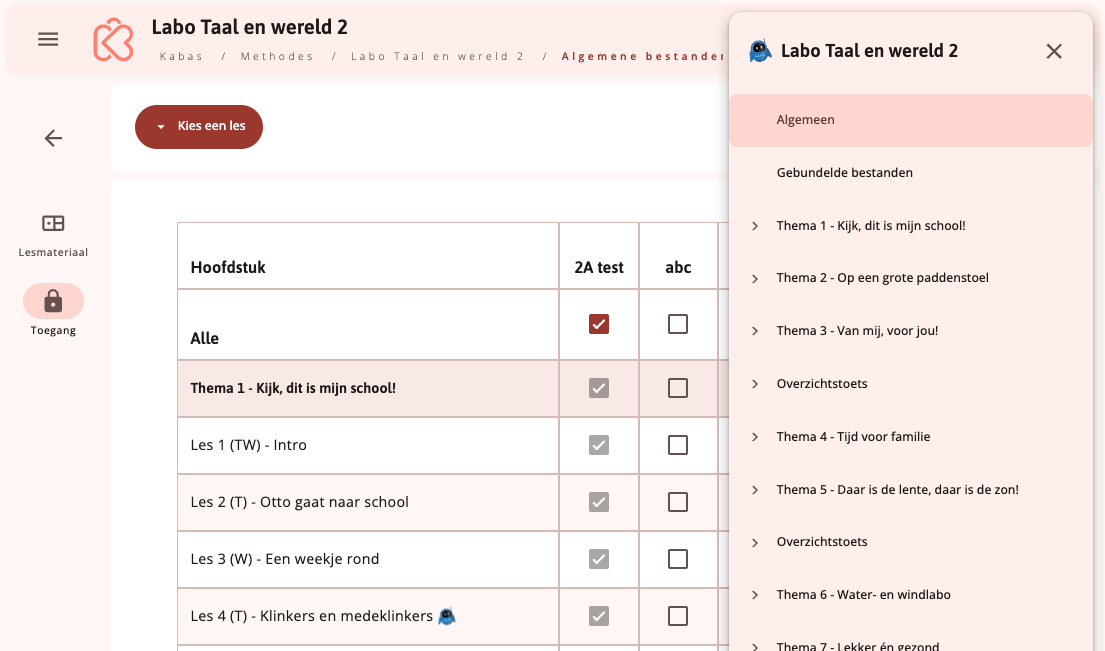Go to Methodes breadcrumb link

pos(277,56)
